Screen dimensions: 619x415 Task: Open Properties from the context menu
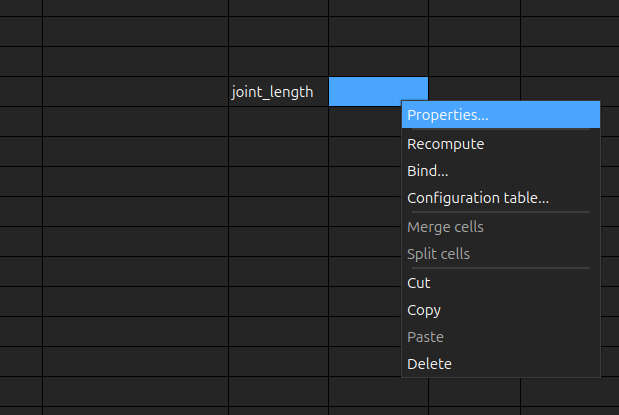pos(448,115)
